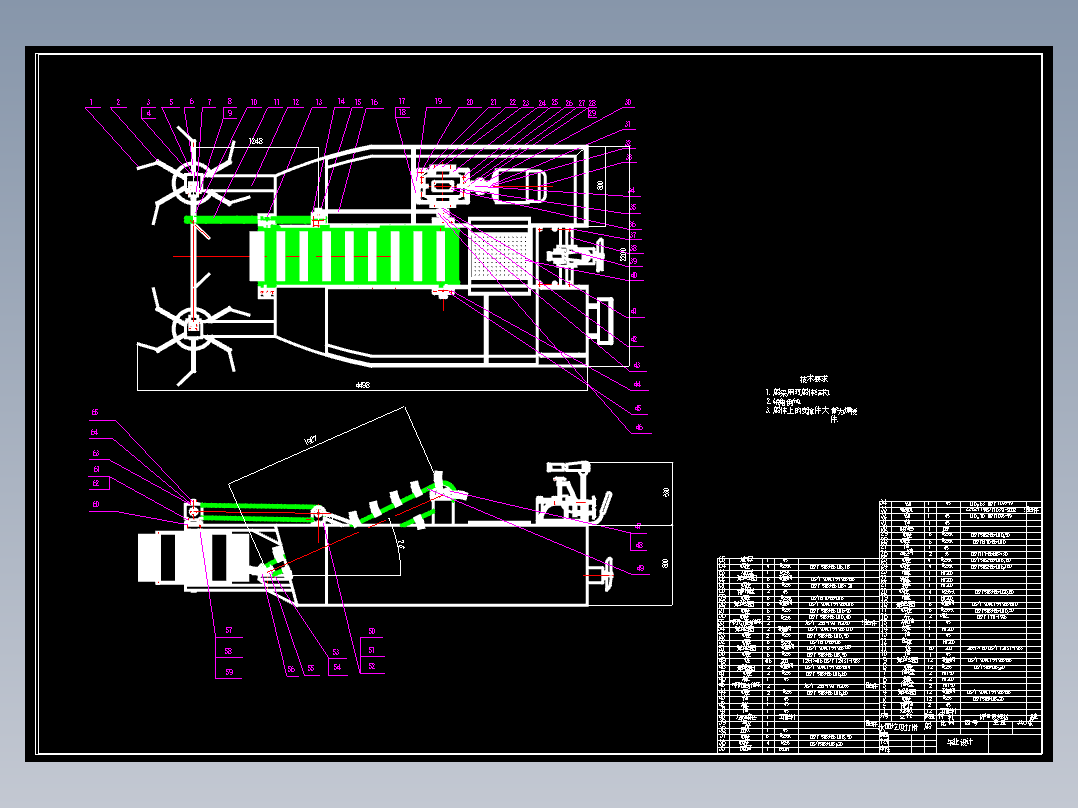The height and width of the screenshot is (808, 1078).
Task: Click part callout number 58
Action: pyautogui.click(x=229, y=651)
